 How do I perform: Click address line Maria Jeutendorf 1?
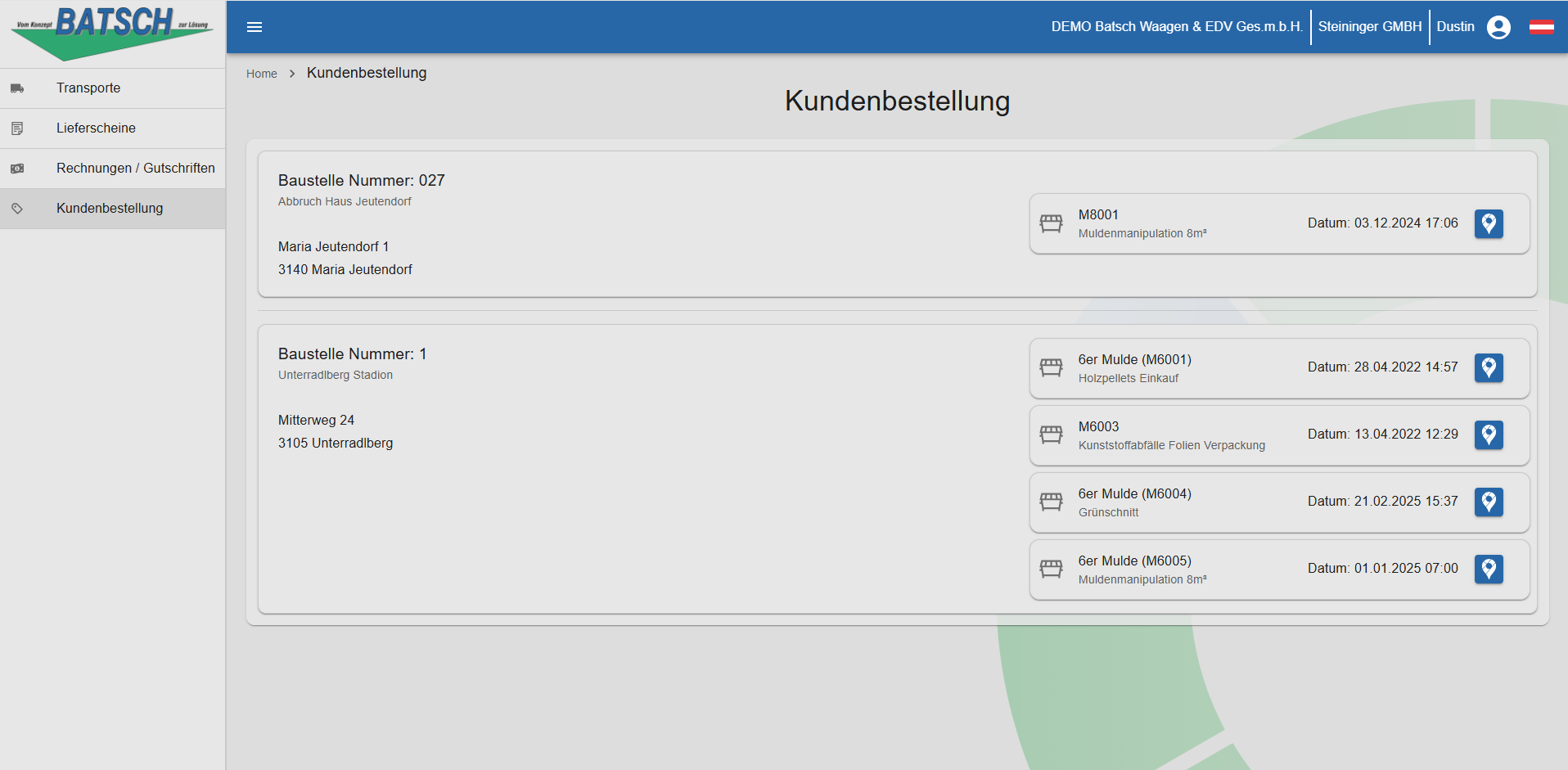(x=334, y=247)
